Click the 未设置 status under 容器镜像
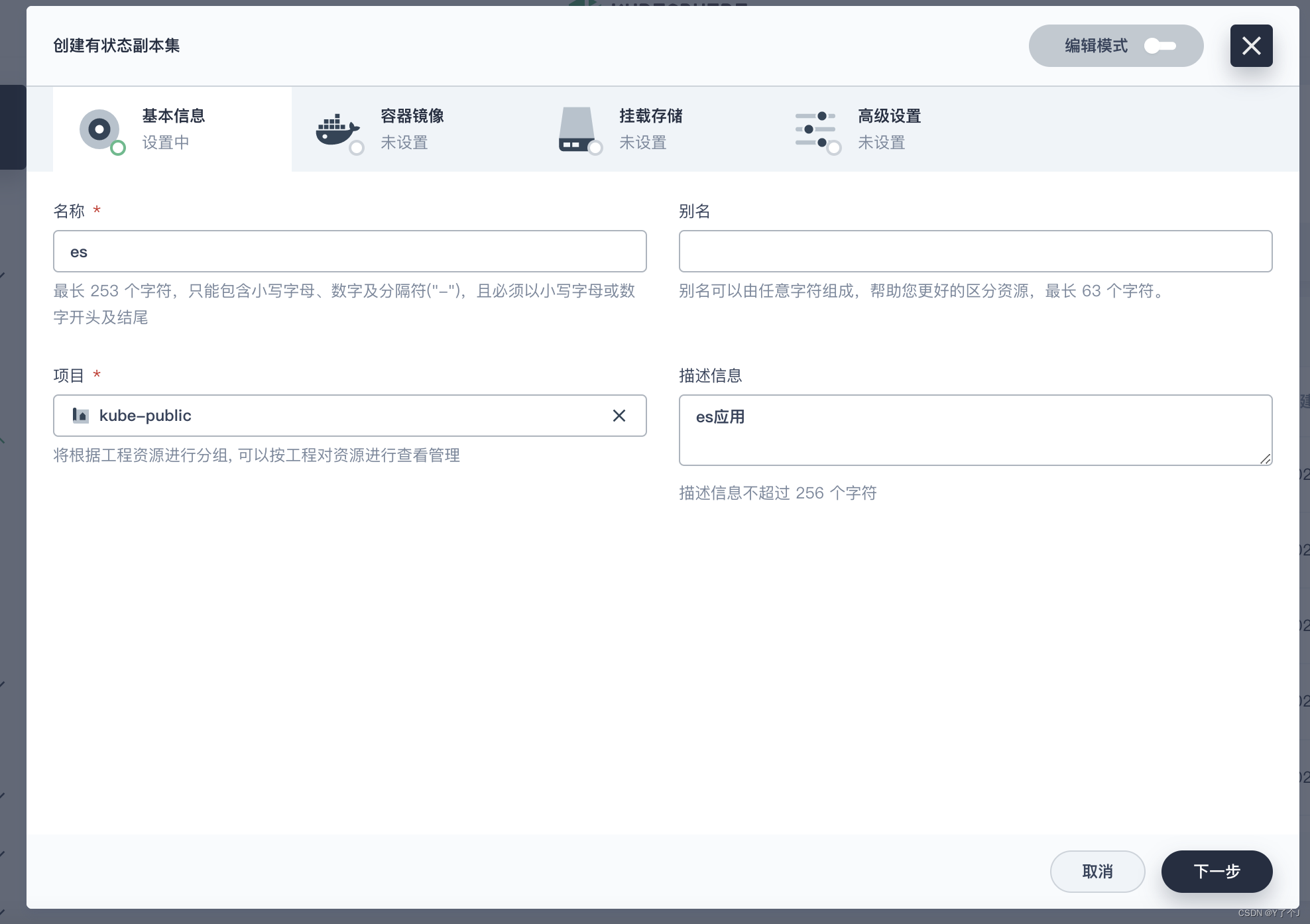The height and width of the screenshot is (924, 1310). tap(404, 143)
